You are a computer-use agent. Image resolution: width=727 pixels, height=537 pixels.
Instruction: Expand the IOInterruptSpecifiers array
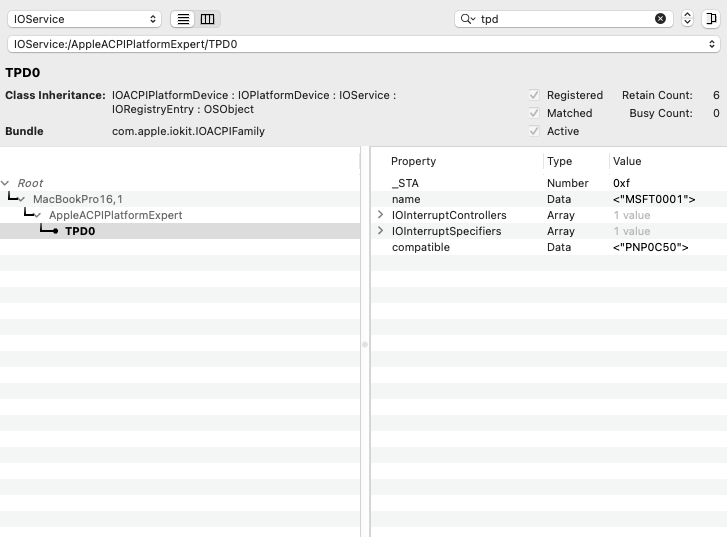pyautogui.click(x=380, y=231)
